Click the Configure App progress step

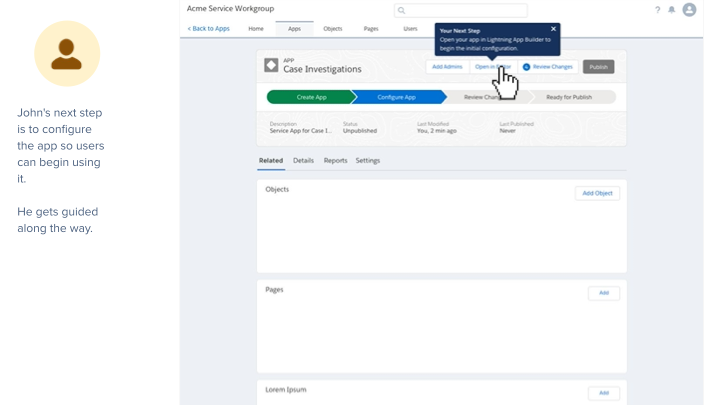click(397, 97)
